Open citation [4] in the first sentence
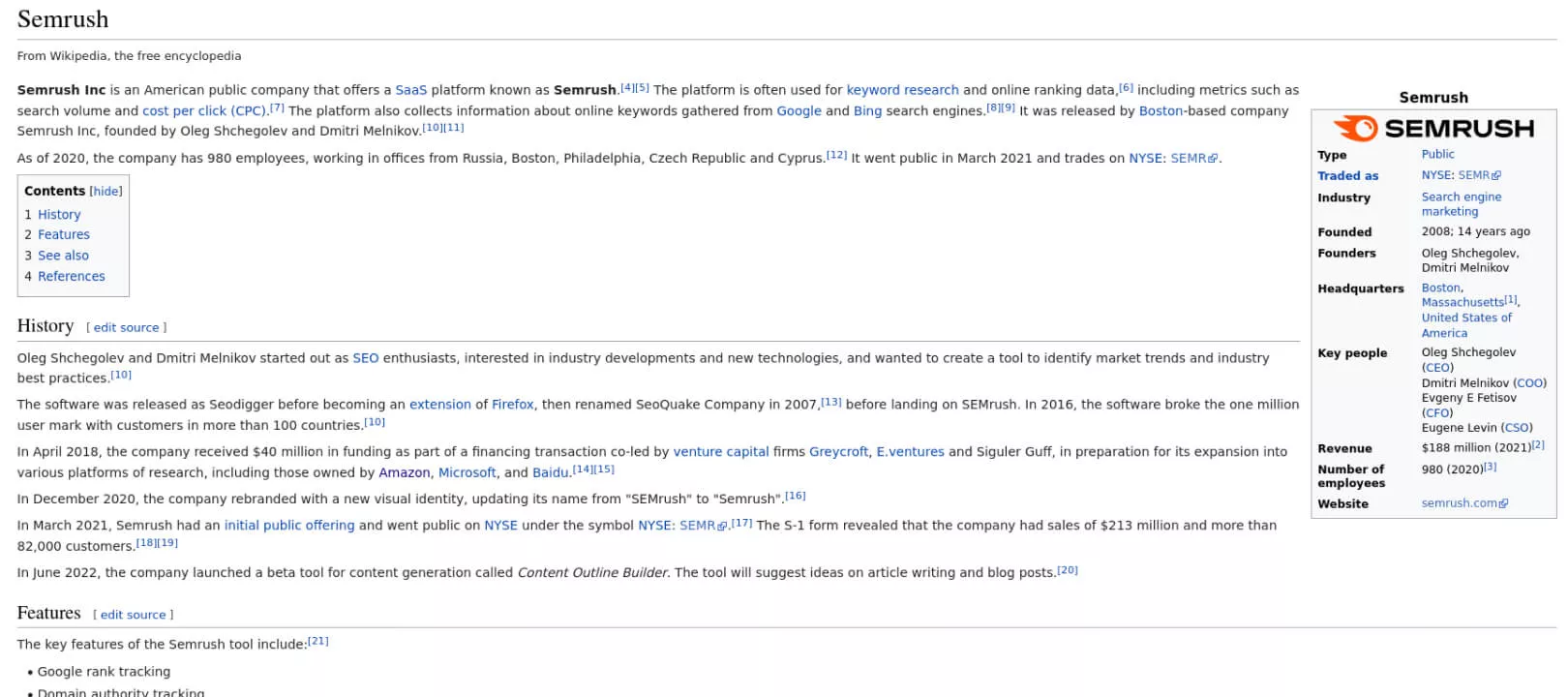Image resolution: width=1568 pixels, height=697 pixels. tap(627, 88)
